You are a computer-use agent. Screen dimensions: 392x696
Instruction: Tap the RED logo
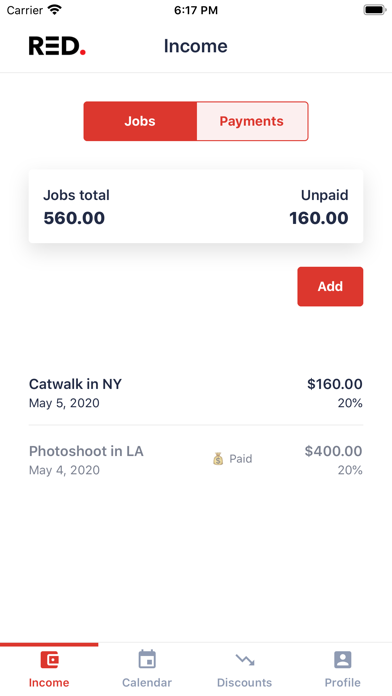pyautogui.click(x=57, y=46)
